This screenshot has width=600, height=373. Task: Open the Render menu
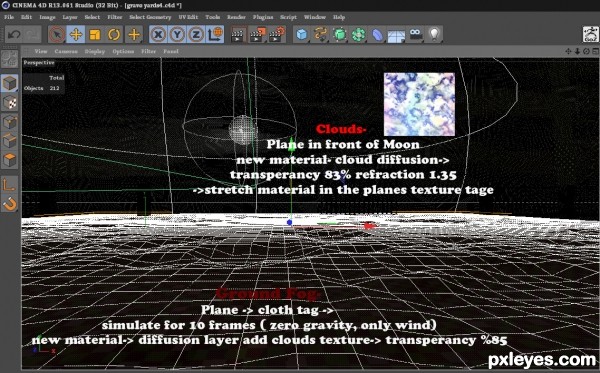tap(236, 17)
